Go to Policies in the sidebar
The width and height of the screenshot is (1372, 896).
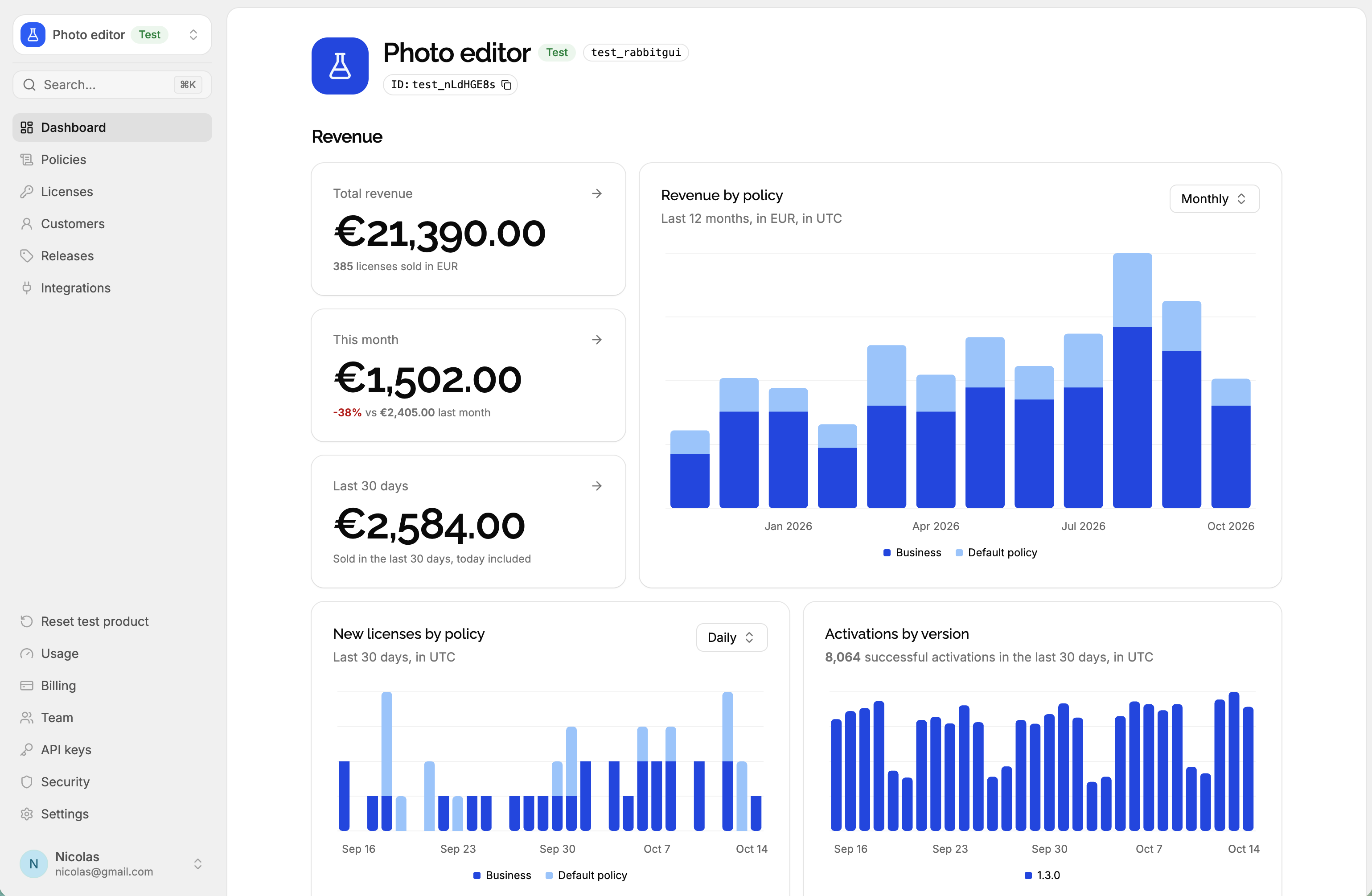[x=112, y=160]
